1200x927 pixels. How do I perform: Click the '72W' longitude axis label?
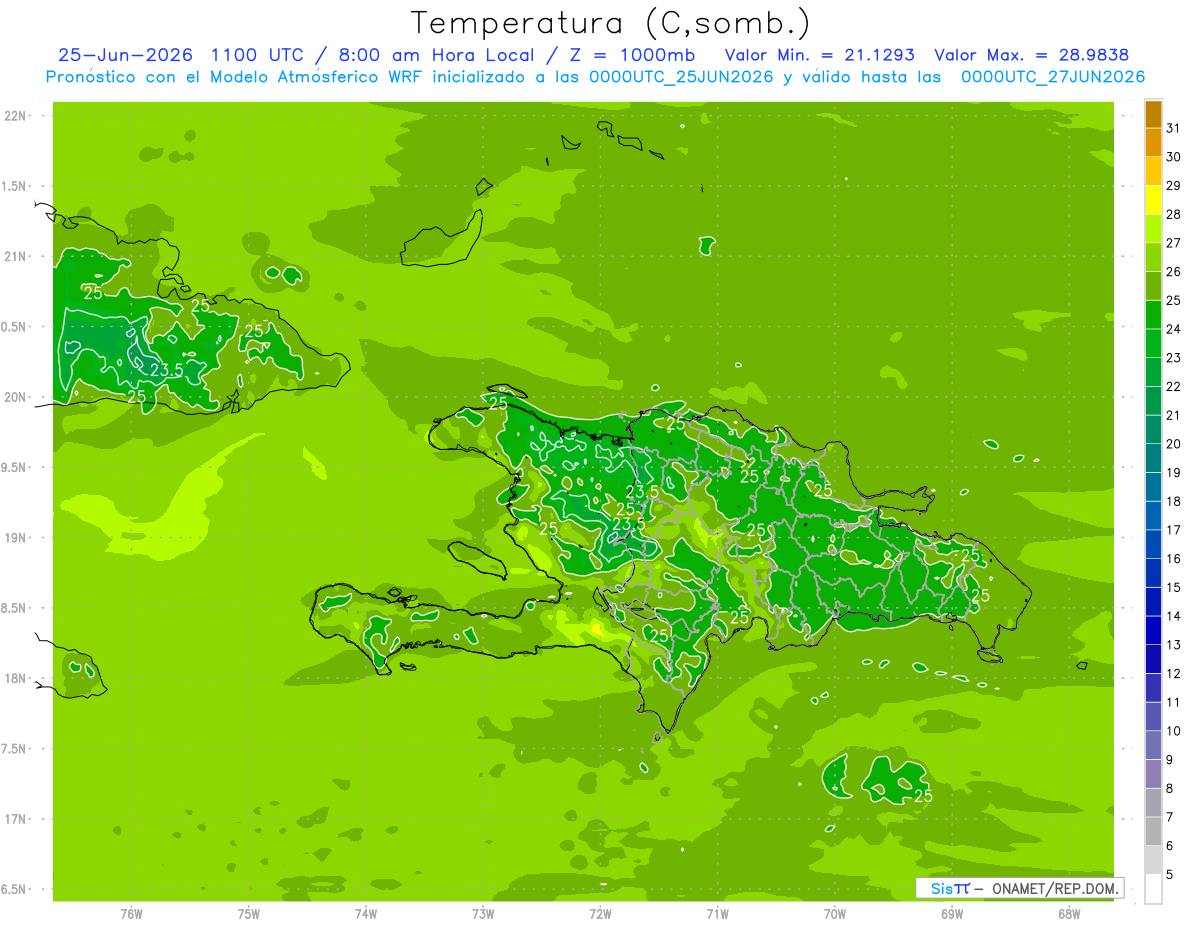click(x=600, y=914)
